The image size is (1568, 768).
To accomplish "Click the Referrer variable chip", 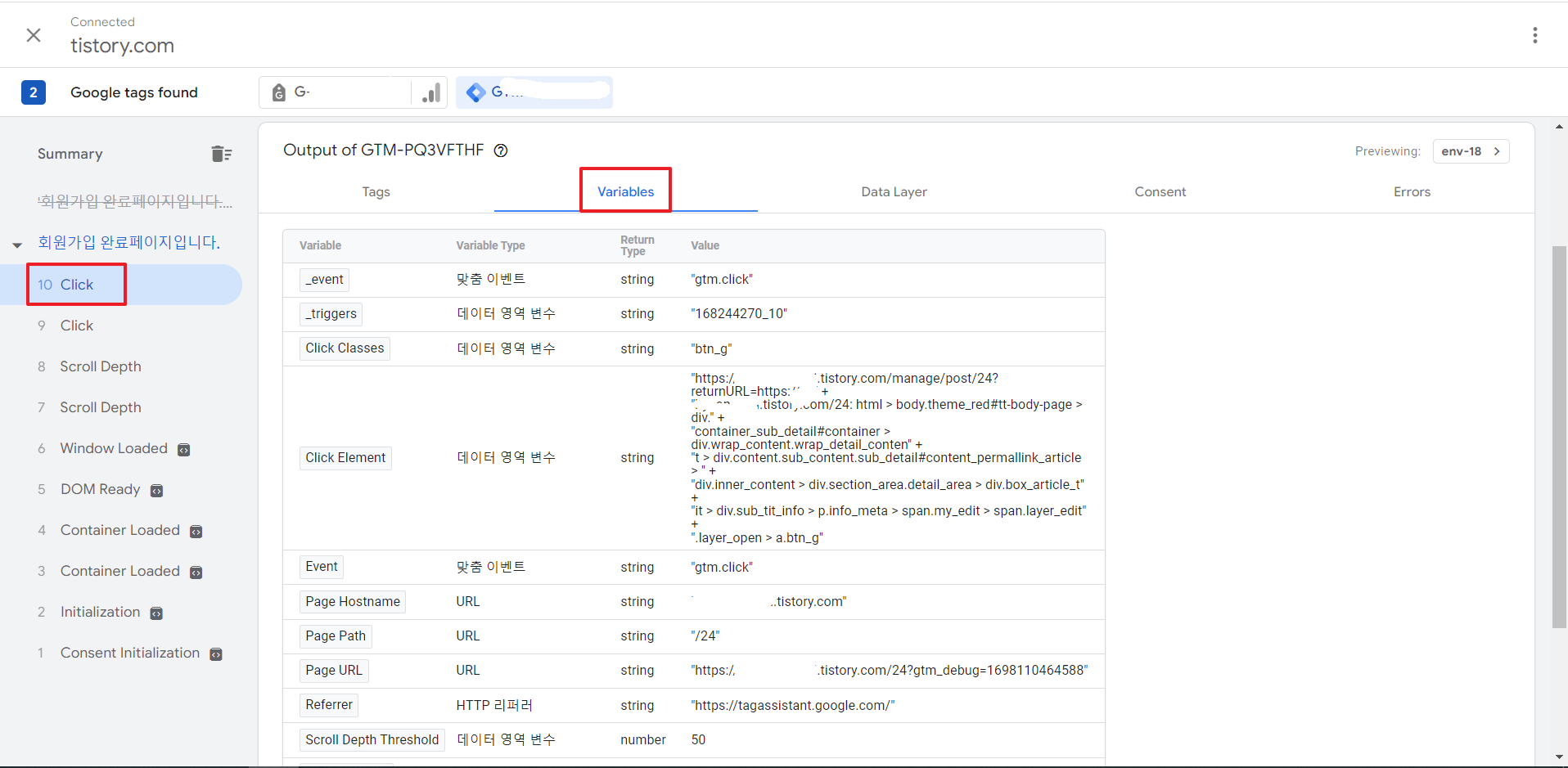I will (329, 705).
